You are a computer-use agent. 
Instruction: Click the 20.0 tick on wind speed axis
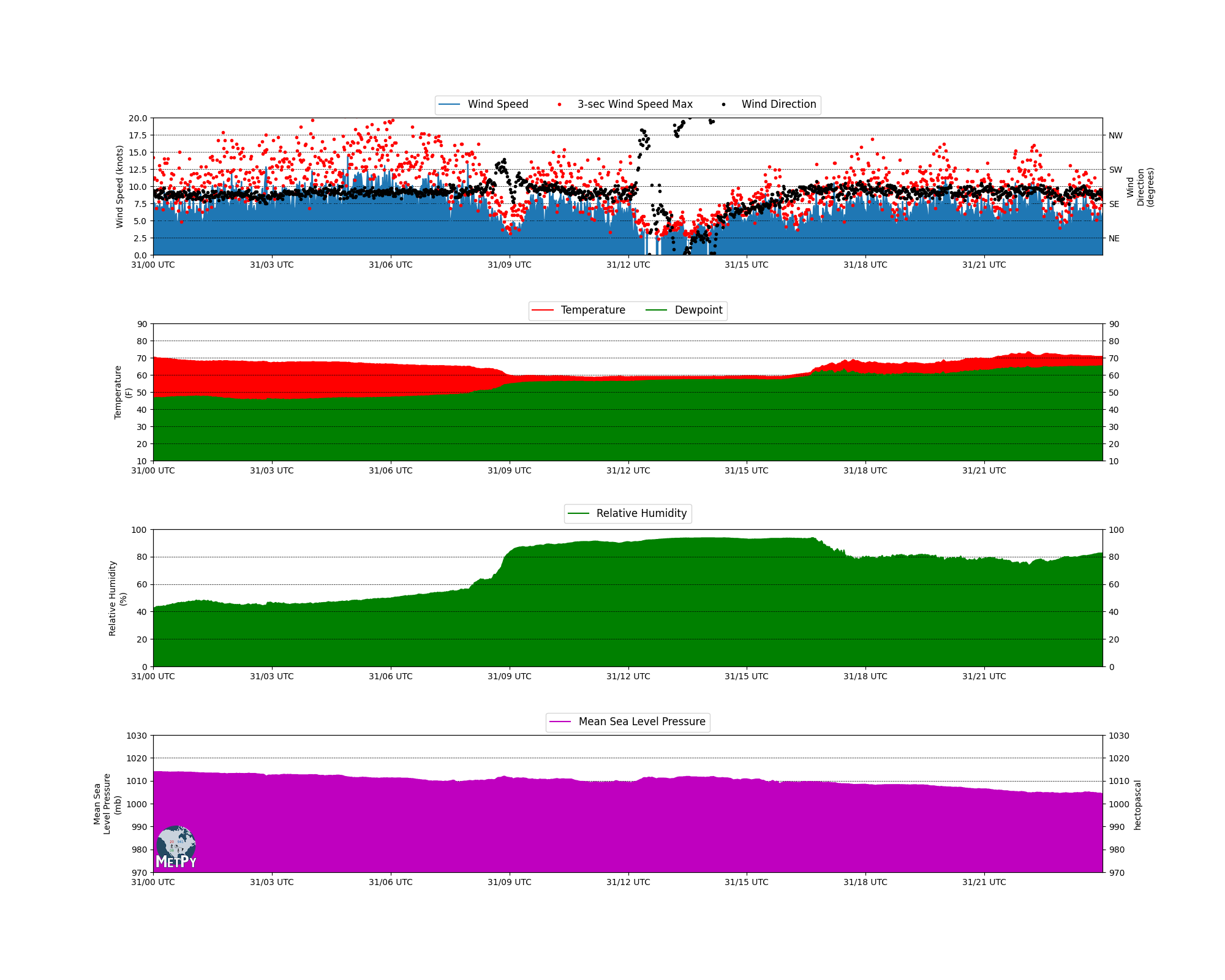(137, 118)
